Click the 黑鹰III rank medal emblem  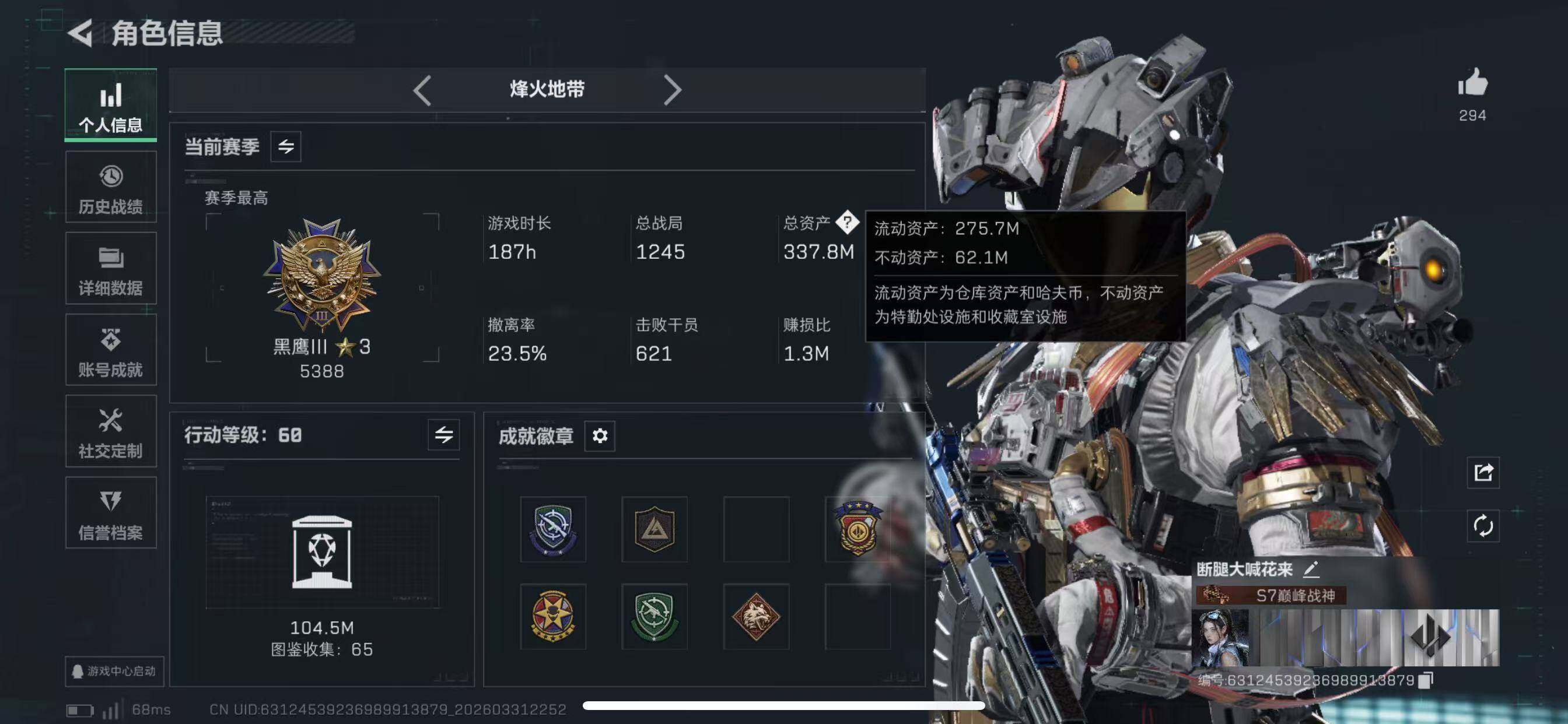pyautogui.click(x=322, y=275)
